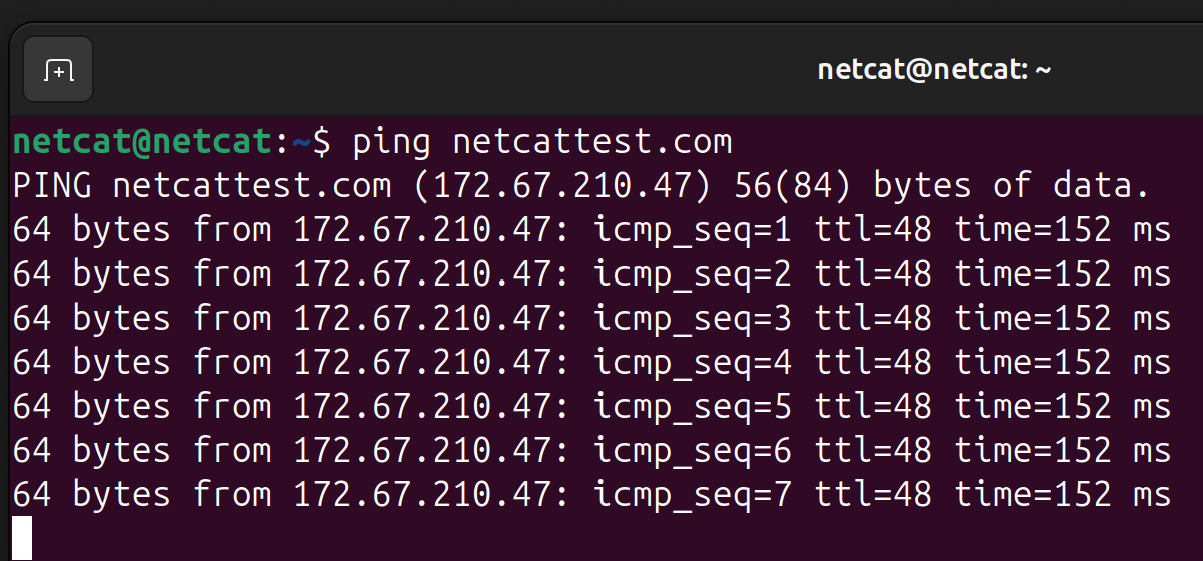The image size is (1203, 561).
Task: Select the icmp_seq=2 reply line
Action: [592, 274]
